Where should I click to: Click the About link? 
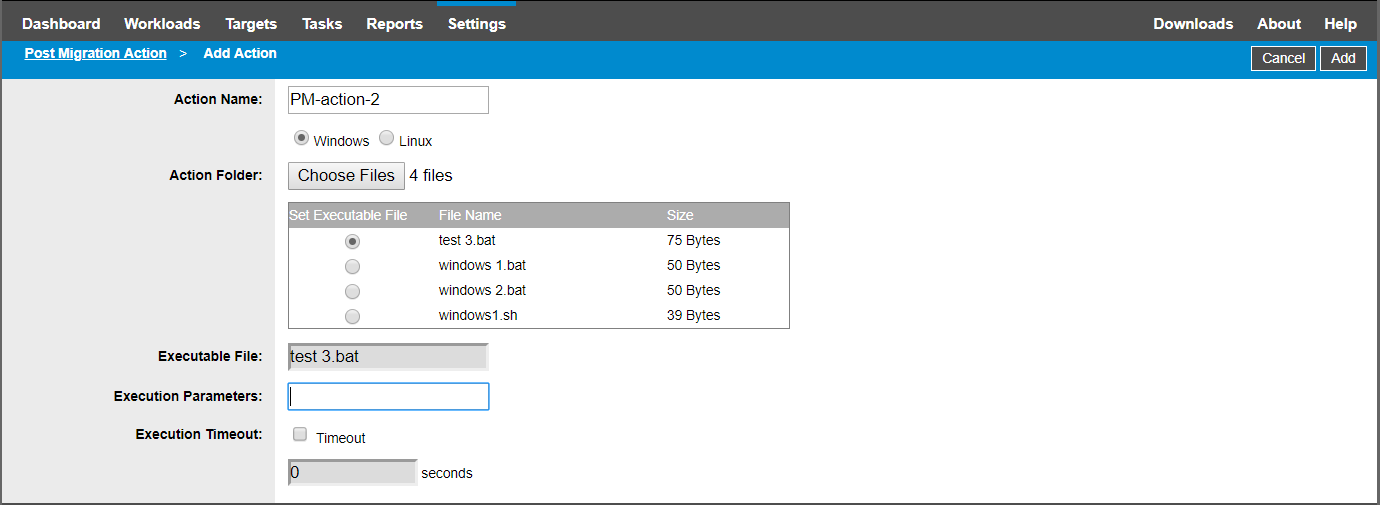pyautogui.click(x=1279, y=24)
